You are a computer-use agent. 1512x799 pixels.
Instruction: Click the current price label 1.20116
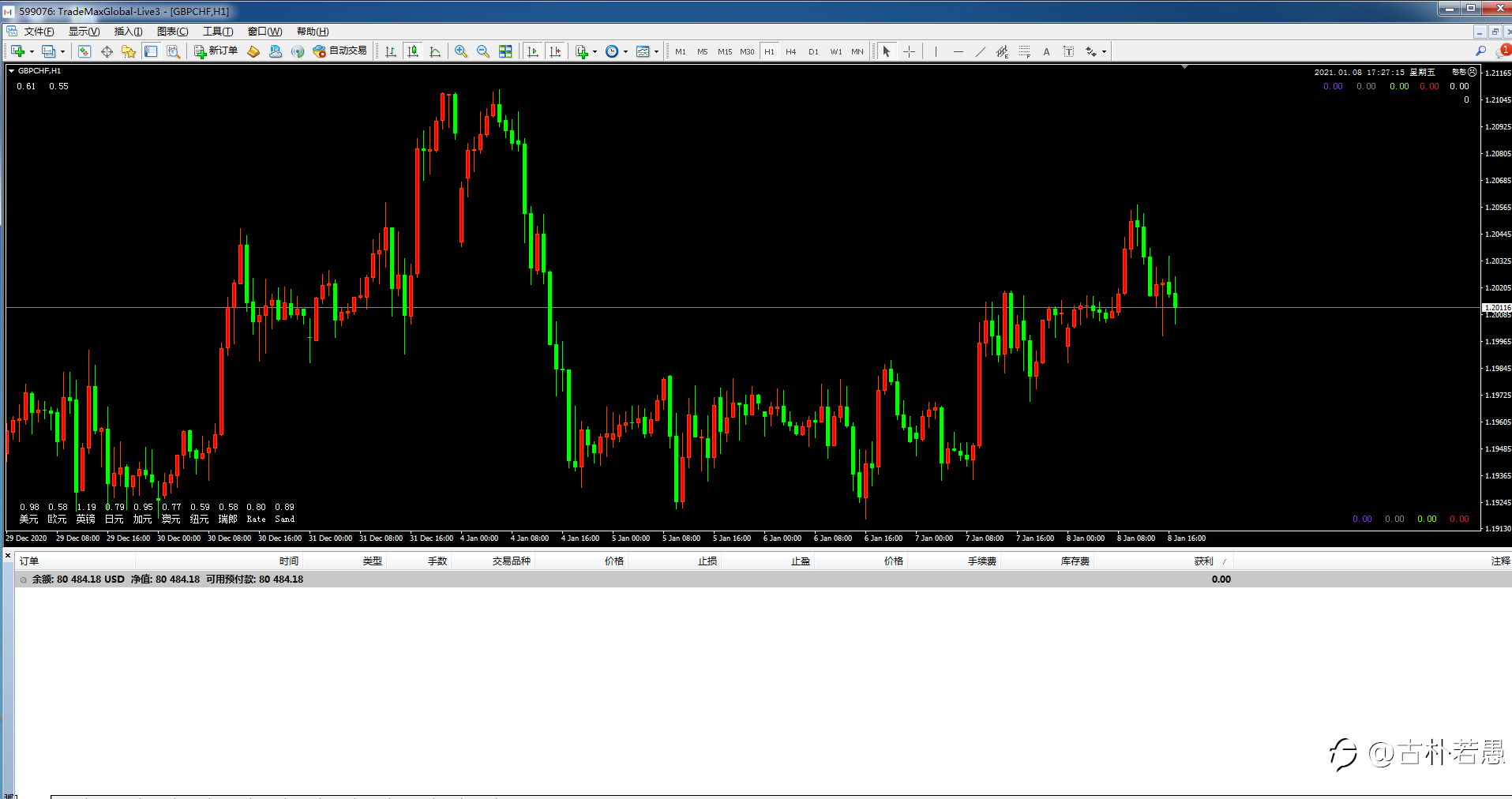coord(1496,308)
